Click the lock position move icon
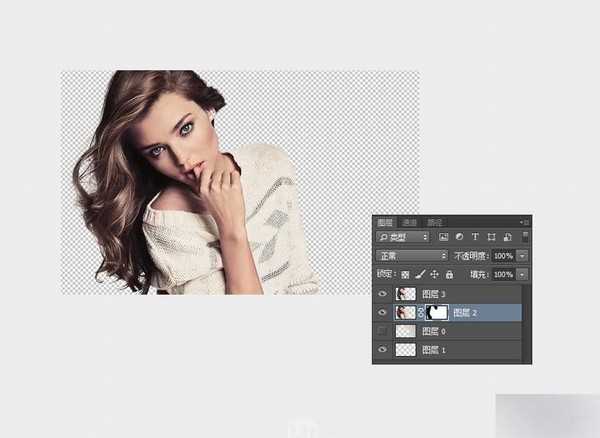Viewport: 600px width, 438px height. pyautogui.click(x=434, y=274)
